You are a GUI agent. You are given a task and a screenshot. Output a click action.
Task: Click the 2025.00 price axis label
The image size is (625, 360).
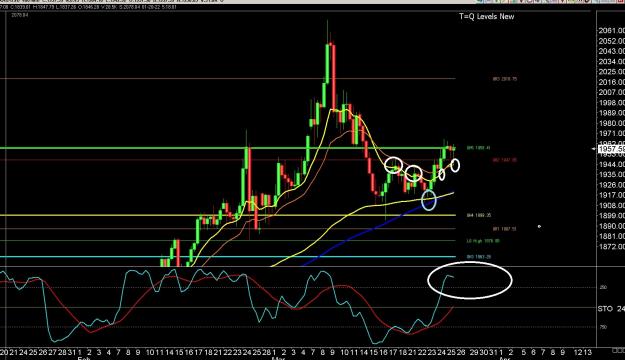pyautogui.click(x=611, y=72)
